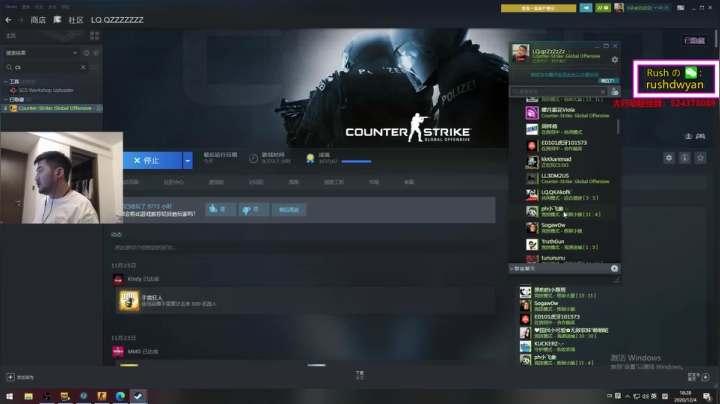Open game info icon on game page
The image size is (720, 404).
(685, 158)
